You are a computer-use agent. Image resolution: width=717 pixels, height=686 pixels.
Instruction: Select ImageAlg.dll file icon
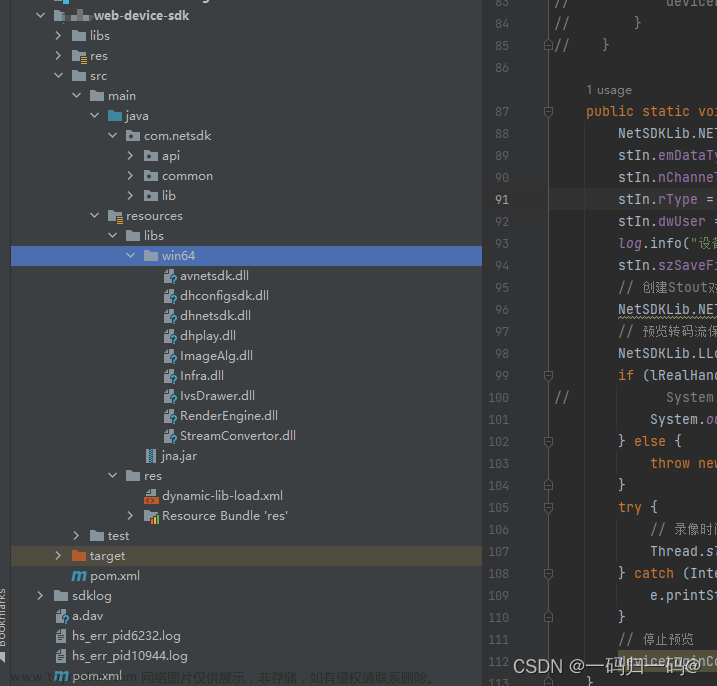tap(170, 356)
